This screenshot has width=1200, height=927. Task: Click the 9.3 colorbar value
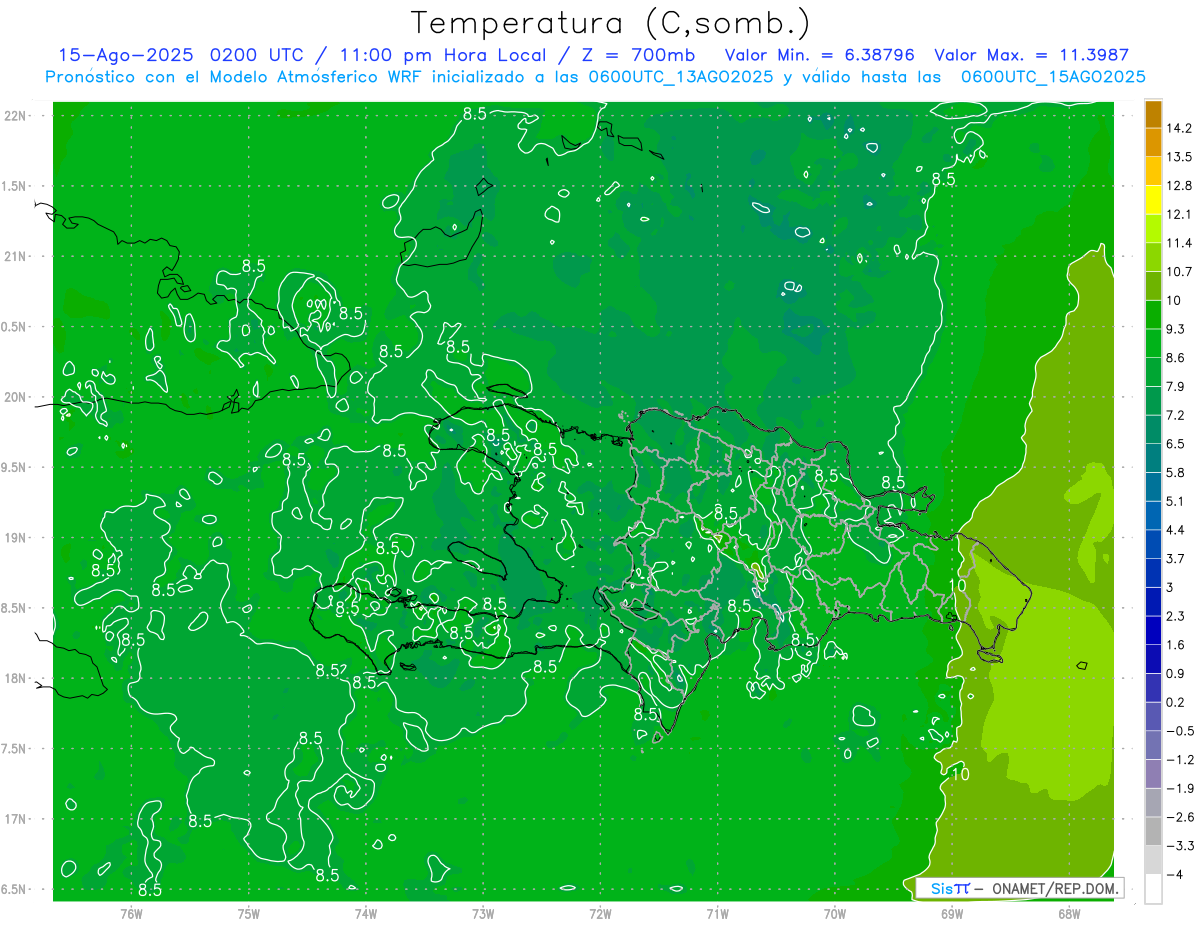point(1175,329)
